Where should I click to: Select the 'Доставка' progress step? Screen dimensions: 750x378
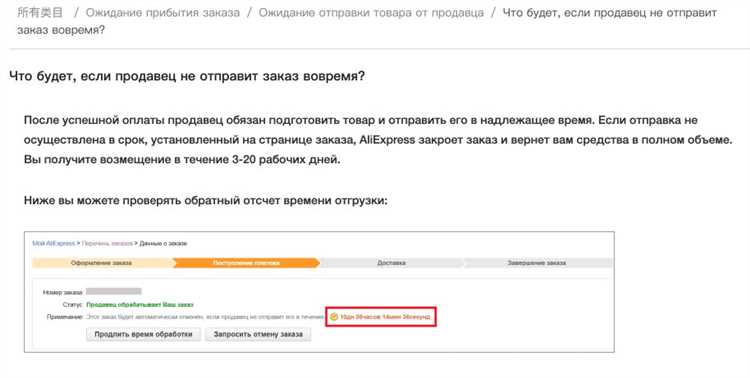click(x=391, y=263)
